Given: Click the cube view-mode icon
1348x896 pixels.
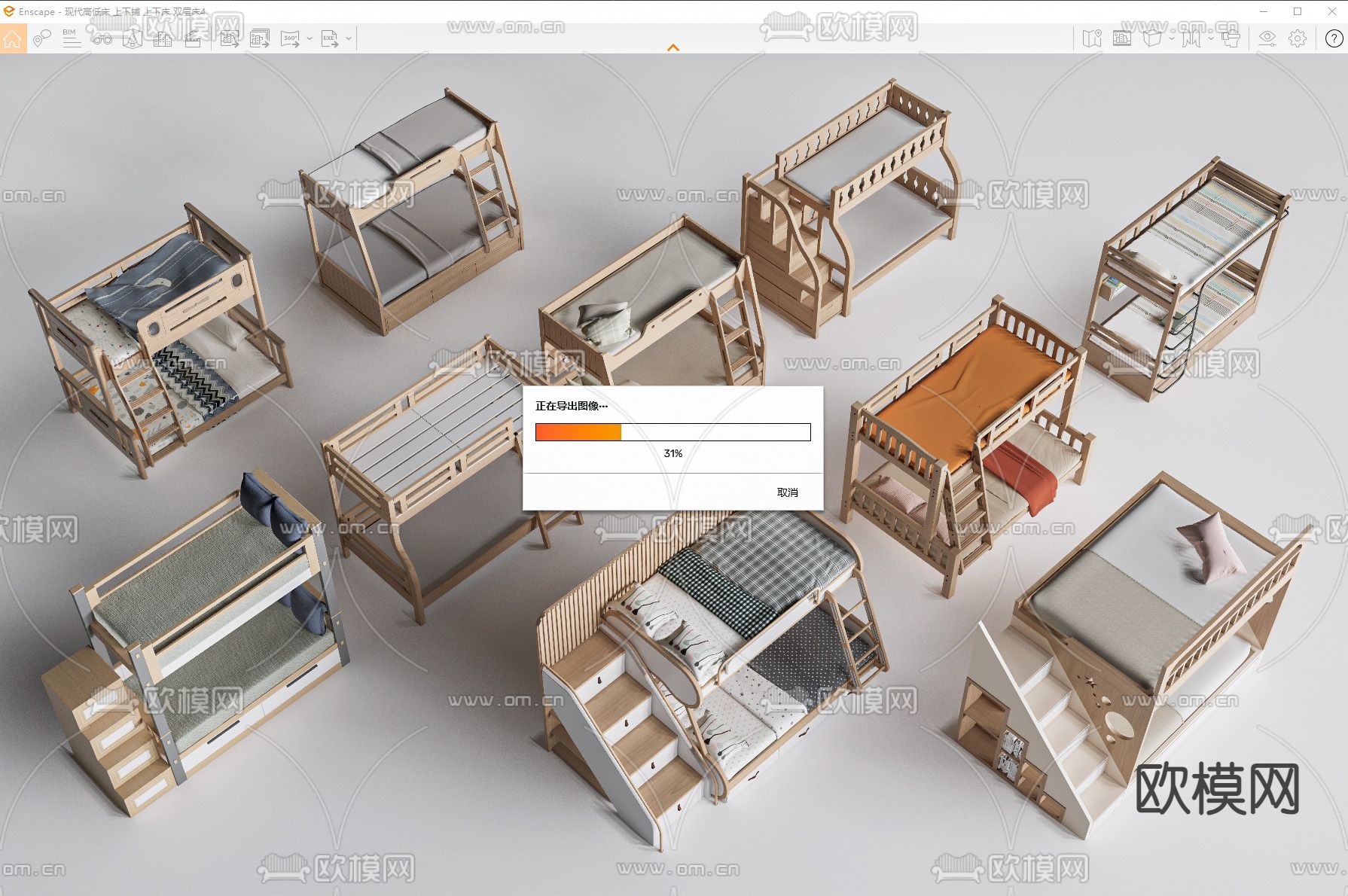Looking at the screenshot, I should point(1152,38).
